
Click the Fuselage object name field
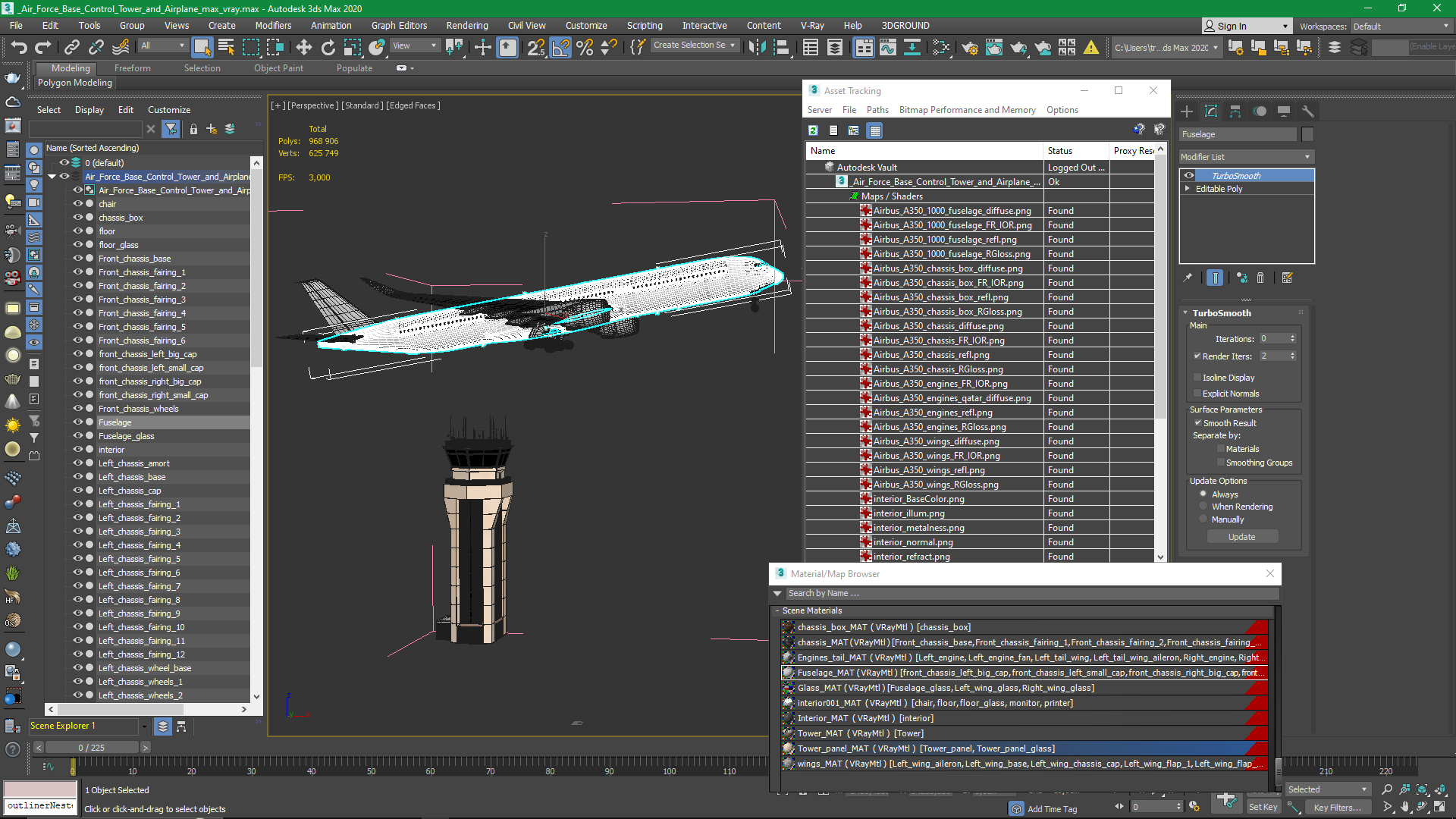coord(1238,134)
